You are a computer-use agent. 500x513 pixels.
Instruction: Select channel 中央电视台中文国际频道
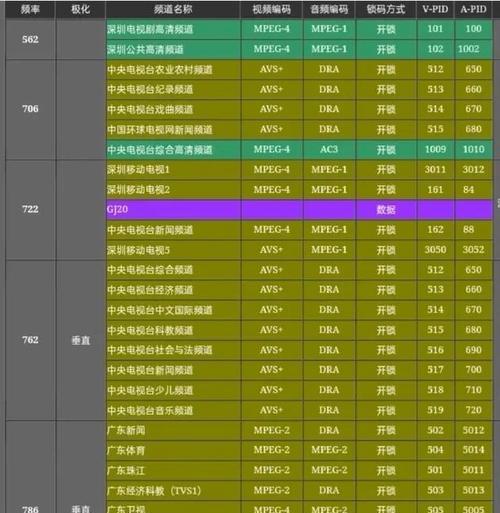point(174,310)
